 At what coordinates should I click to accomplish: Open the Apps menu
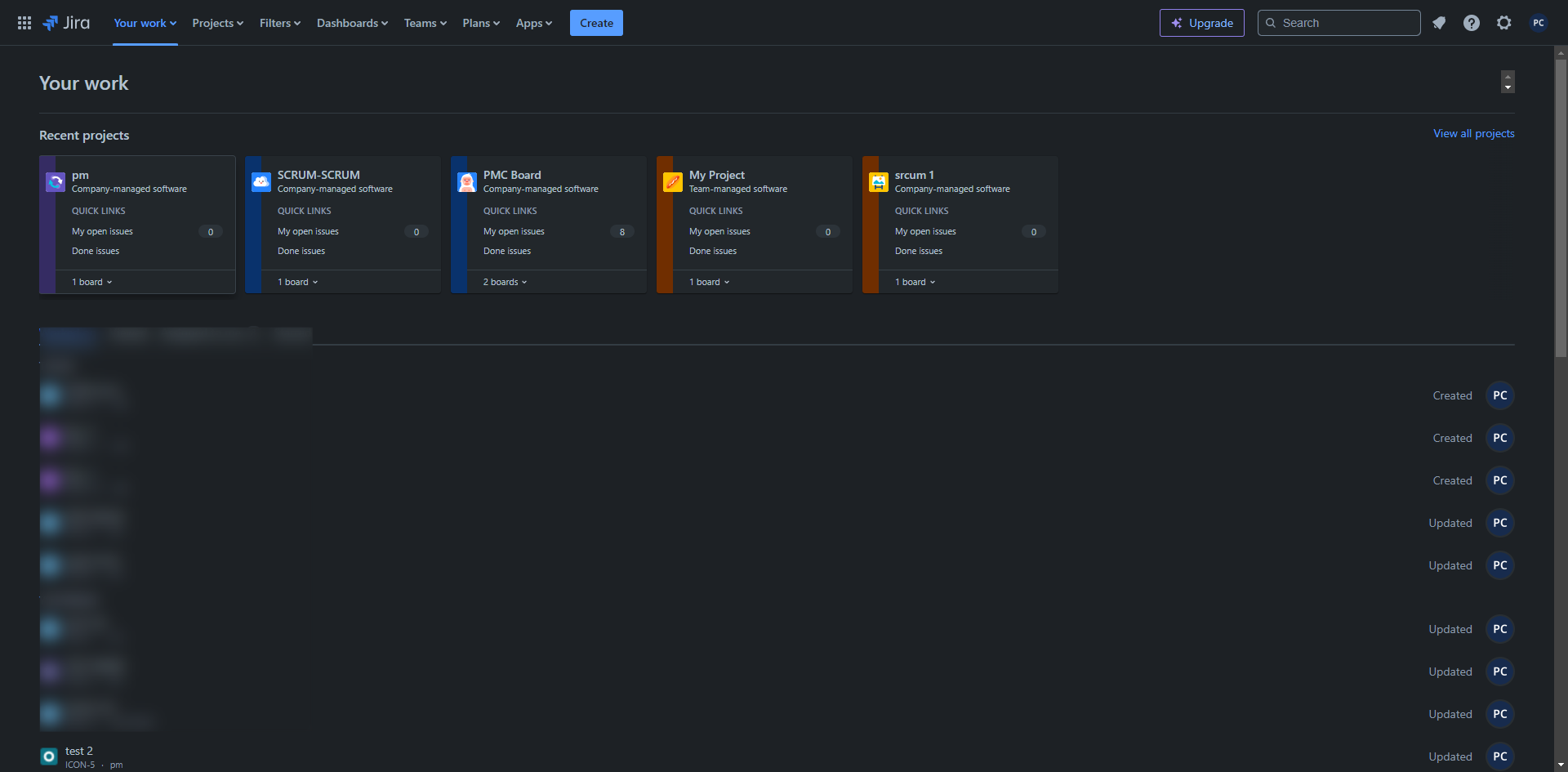(534, 23)
